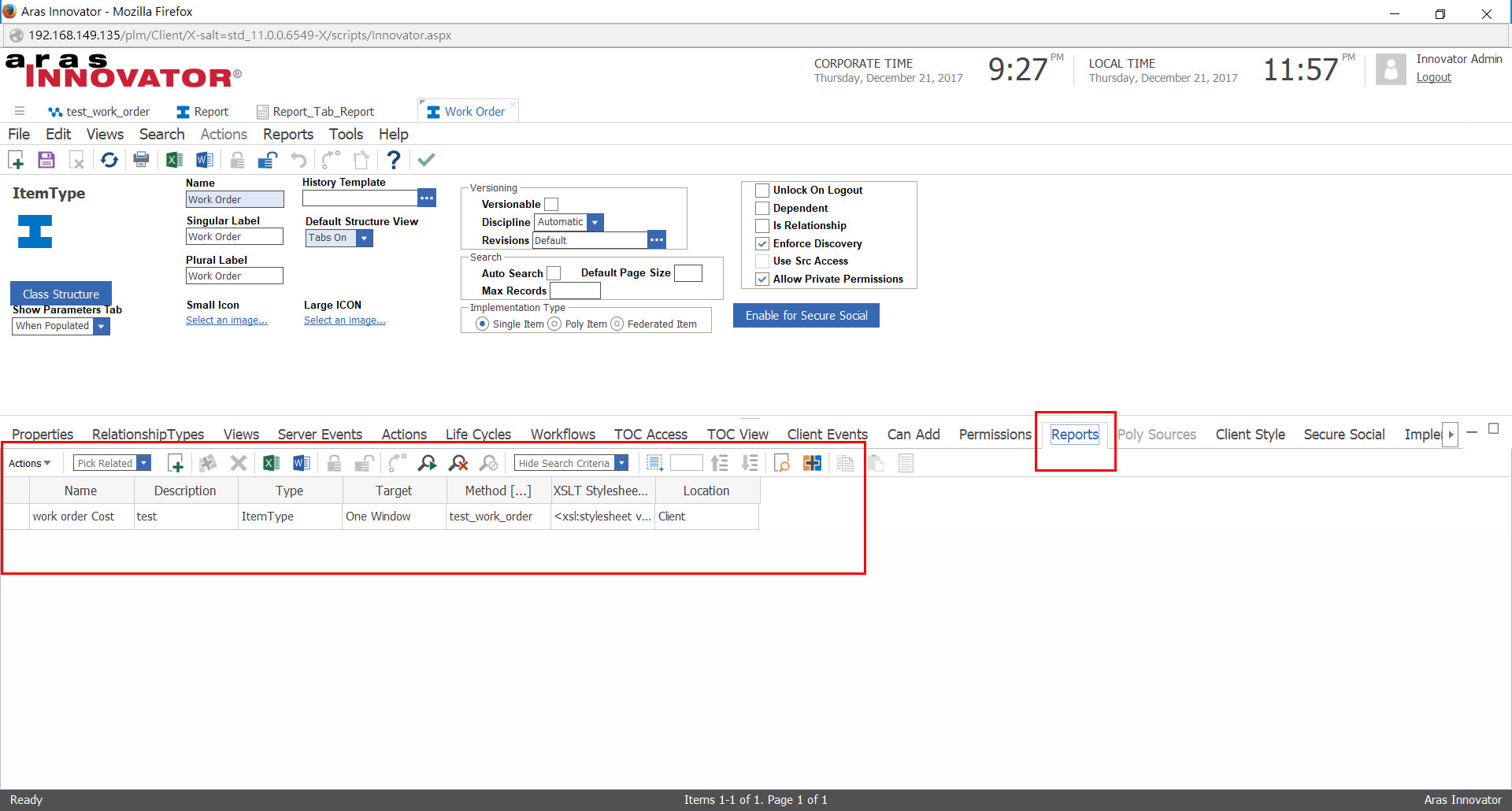Viewport: 1512px width, 811px height.
Task: Select Single Item radio button
Action: point(482,324)
